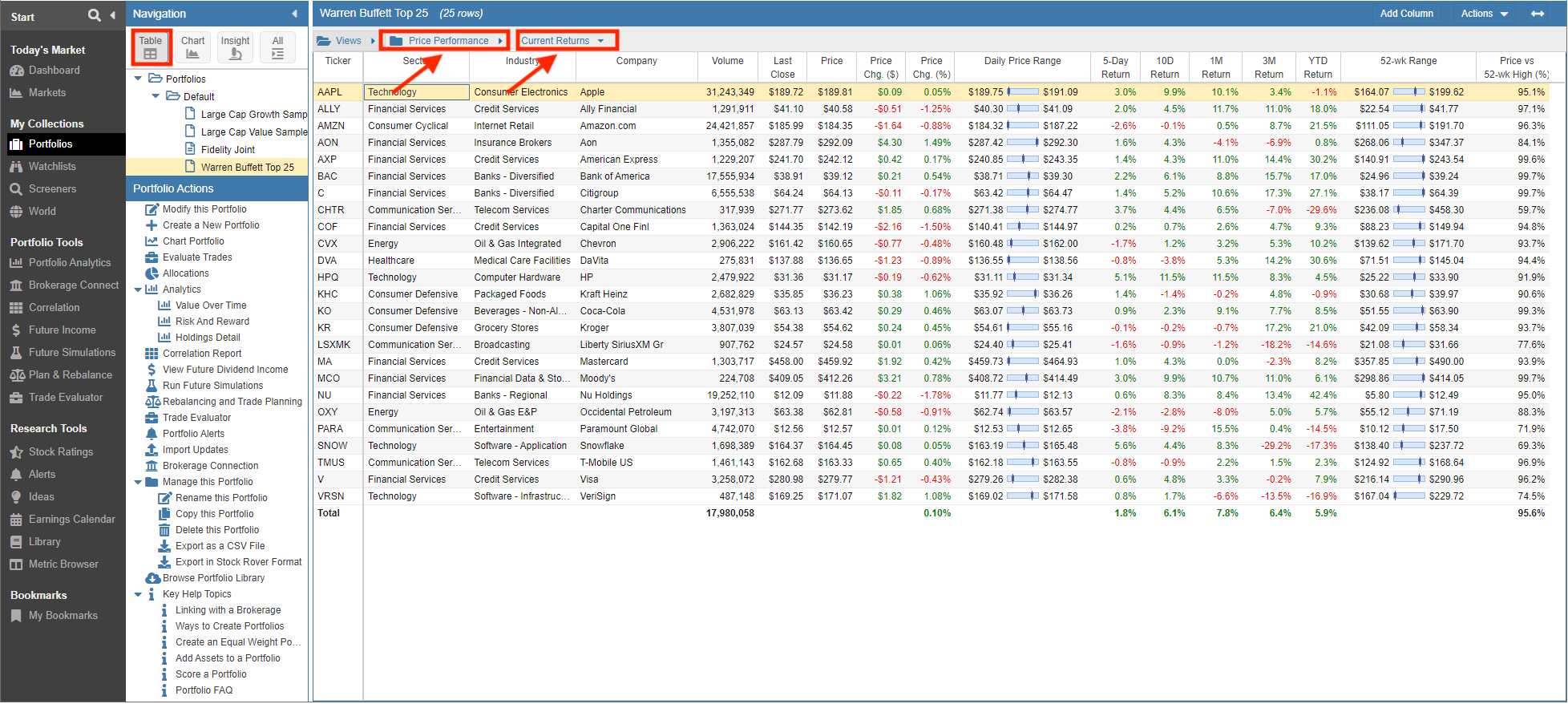Collapse the Analytics tree node
Image resolution: width=1568 pixels, height=704 pixels.
pyautogui.click(x=139, y=289)
